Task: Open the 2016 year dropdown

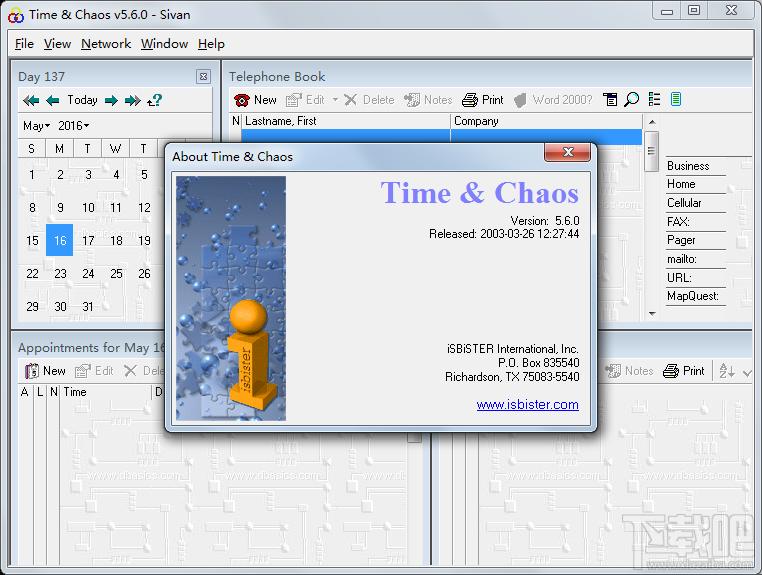Action: click(x=74, y=126)
